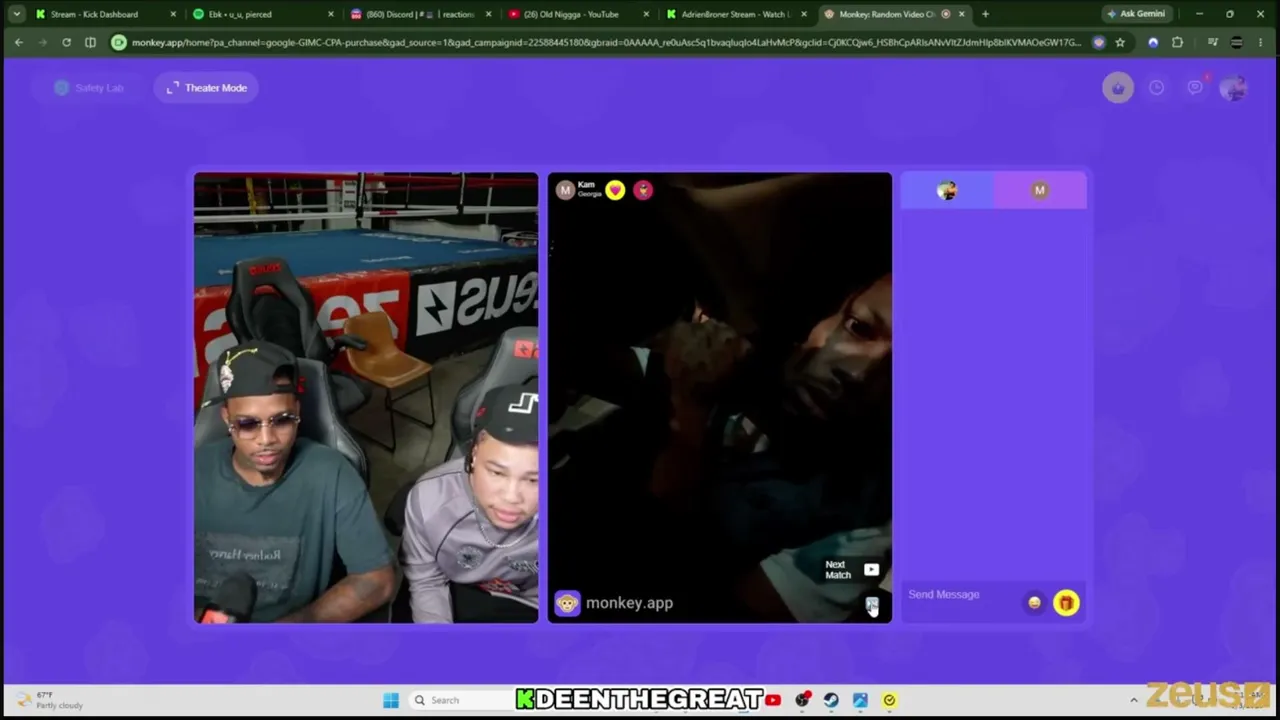Viewport: 1280px width, 720px height.
Task: Open the Safety Lab
Action: (x=90, y=88)
